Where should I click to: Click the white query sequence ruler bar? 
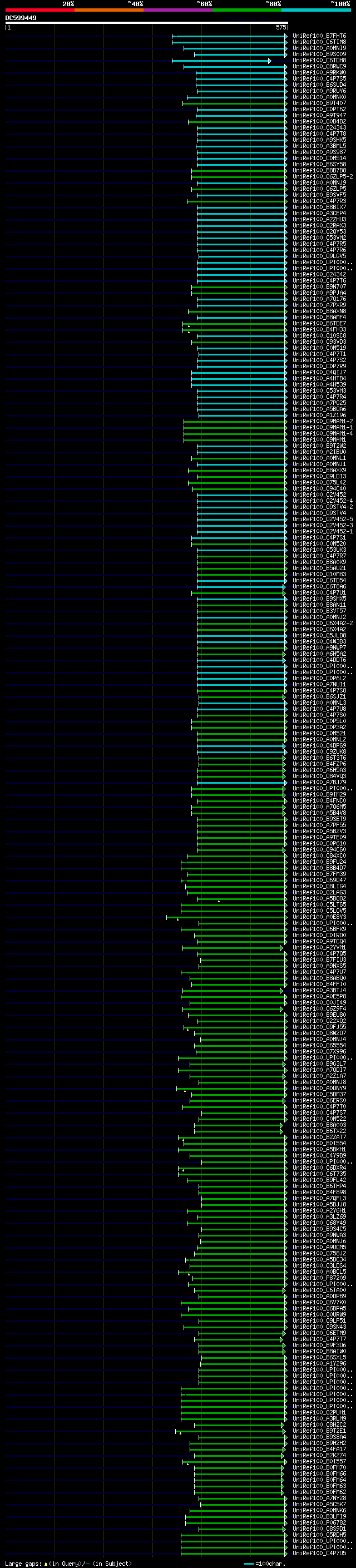point(147,22)
